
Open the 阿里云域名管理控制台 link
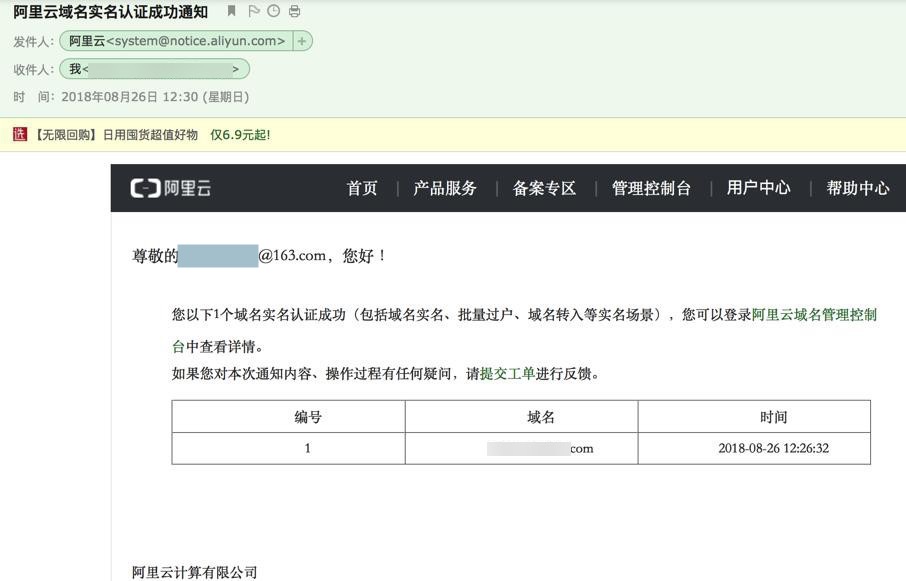coord(814,315)
